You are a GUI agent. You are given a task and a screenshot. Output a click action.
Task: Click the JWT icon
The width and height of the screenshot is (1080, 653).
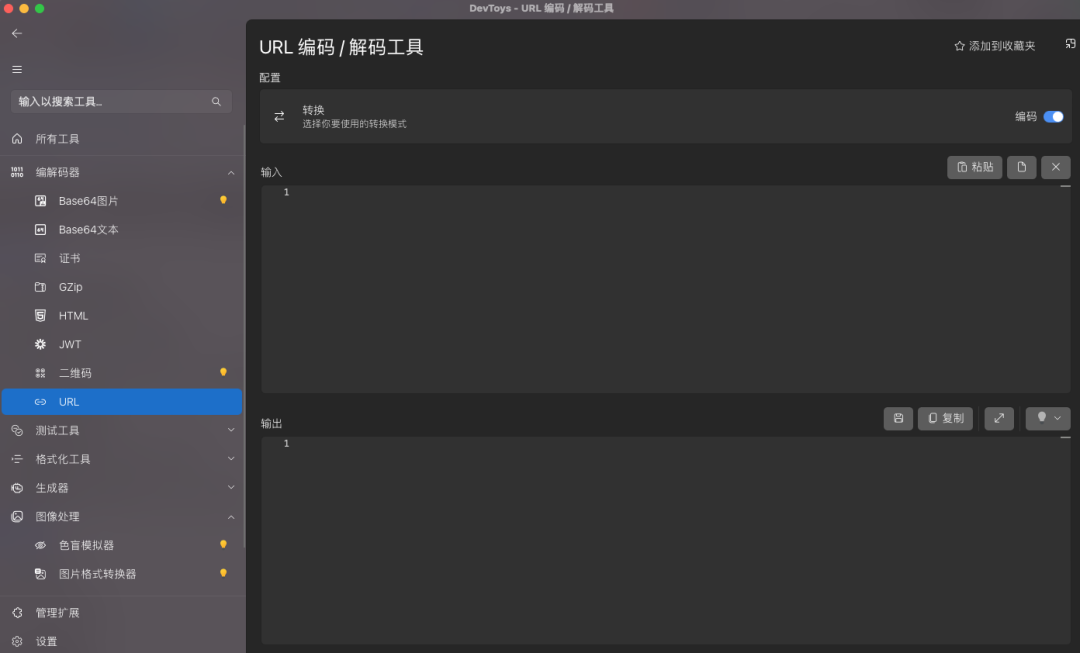click(41, 344)
